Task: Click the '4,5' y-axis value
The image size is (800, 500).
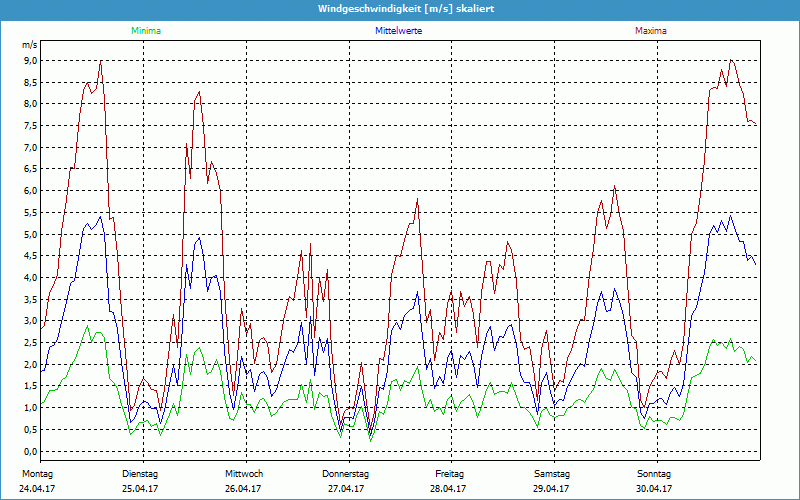Action: tap(31, 256)
